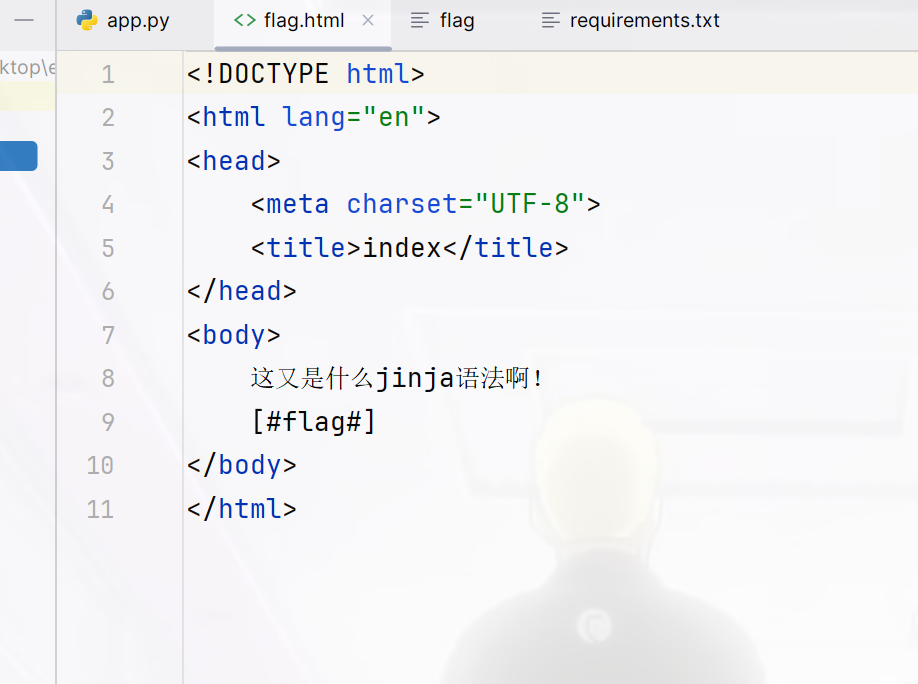Click the text file icon beside the flag tab
Image resolution: width=918 pixels, height=684 pixels.
coord(421,21)
